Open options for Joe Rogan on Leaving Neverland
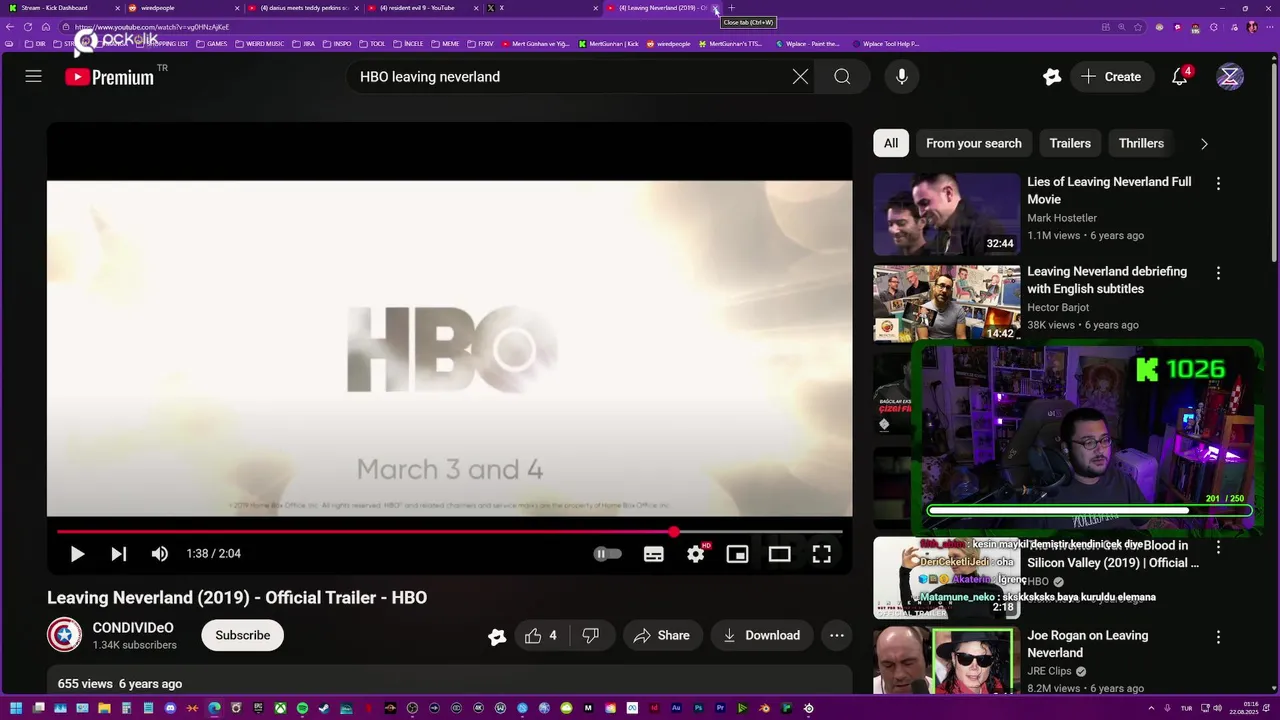Image resolution: width=1280 pixels, height=720 pixels. pos(1218,637)
